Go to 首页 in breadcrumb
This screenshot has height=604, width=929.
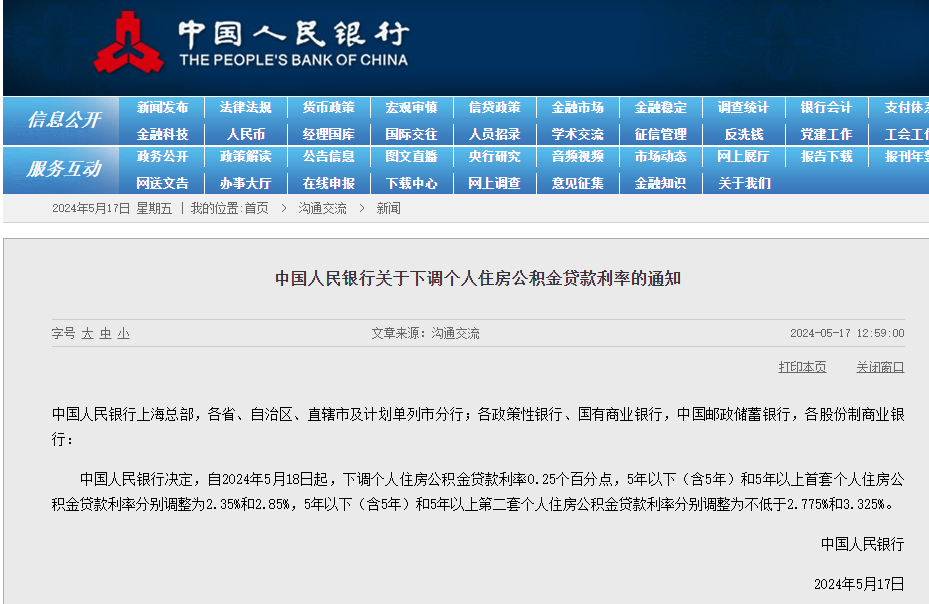pyautogui.click(x=257, y=209)
